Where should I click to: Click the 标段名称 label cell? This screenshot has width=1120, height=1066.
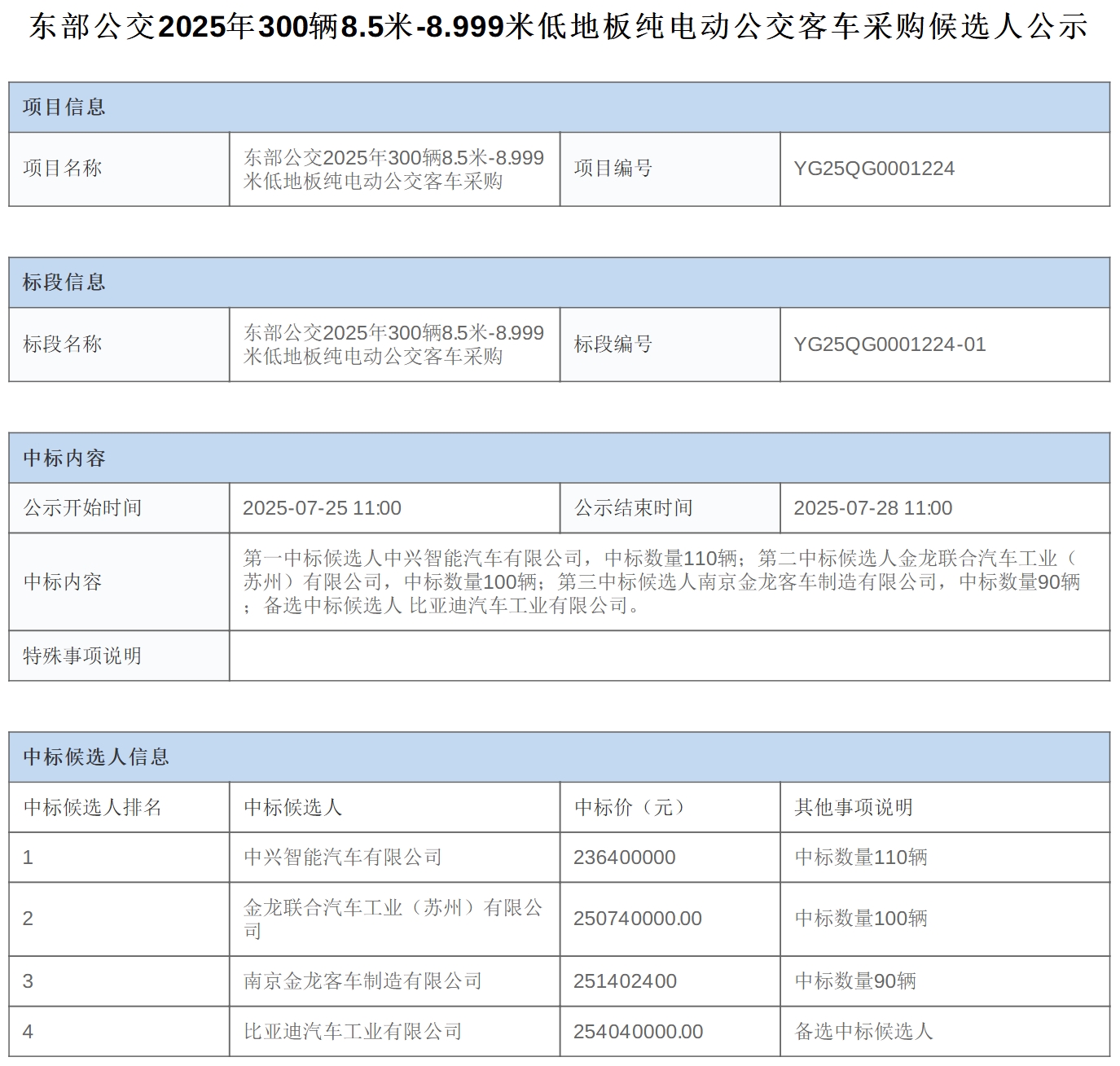point(119,344)
